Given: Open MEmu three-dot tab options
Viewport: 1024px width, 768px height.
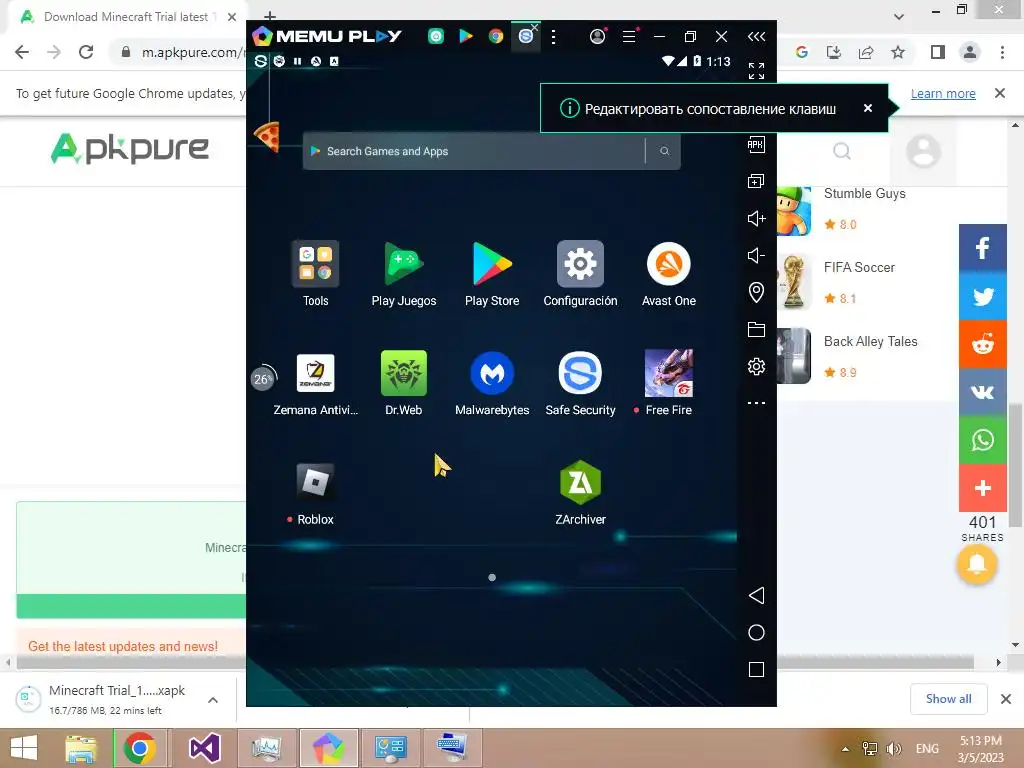Looking at the screenshot, I should coord(553,37).
